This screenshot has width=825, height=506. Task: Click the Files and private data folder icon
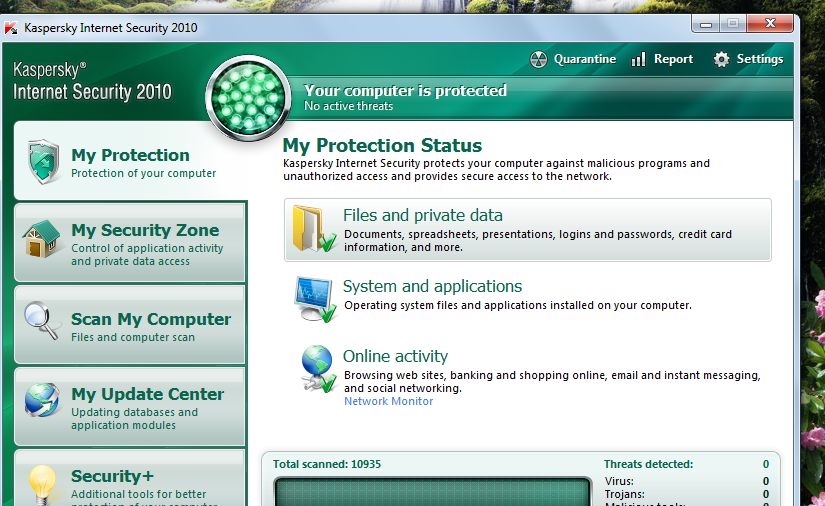tap(315, 228)
